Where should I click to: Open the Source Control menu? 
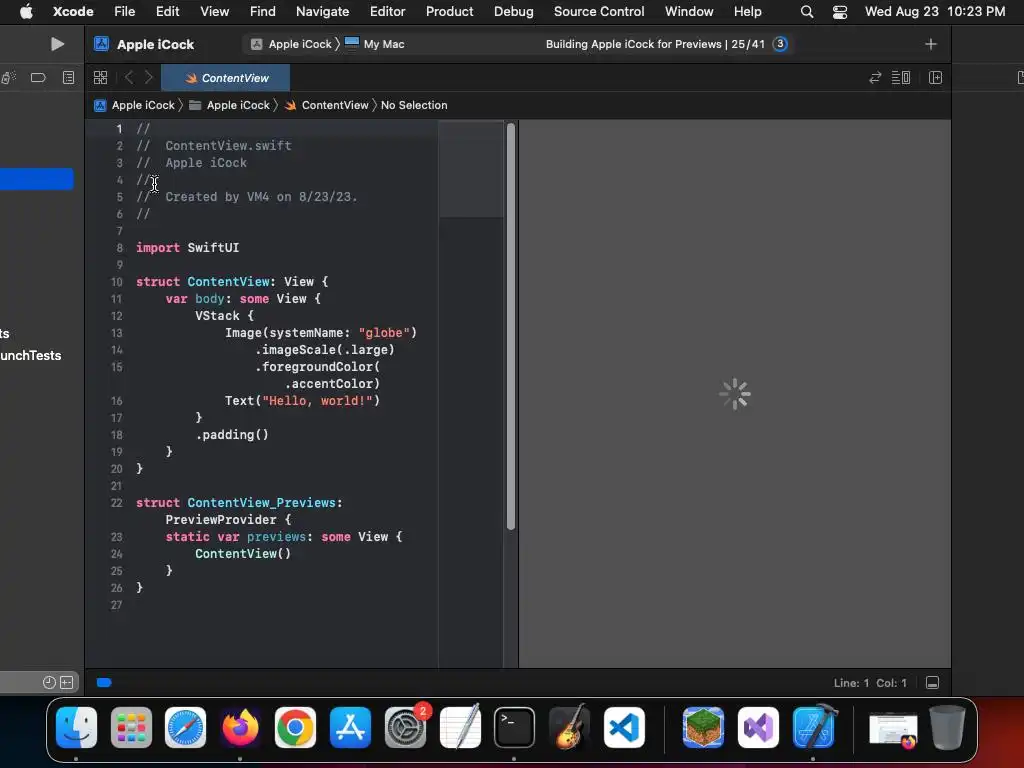click(599, 11)
